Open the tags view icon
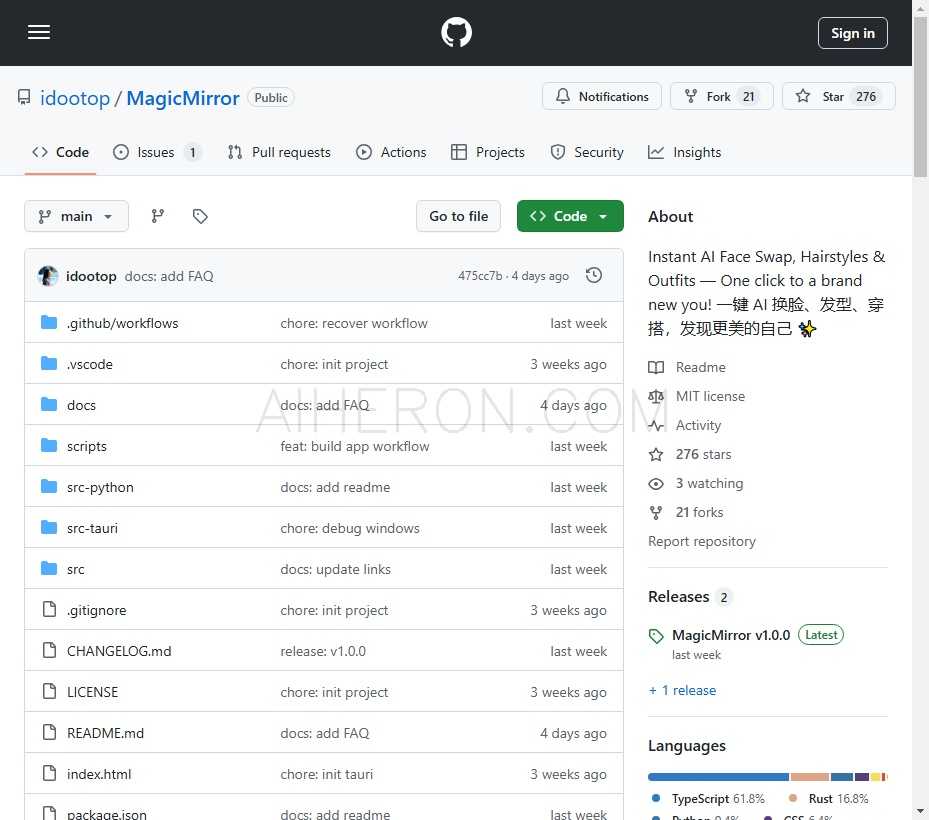The width and height of the screenshot is (929, 820). [200, 216]
